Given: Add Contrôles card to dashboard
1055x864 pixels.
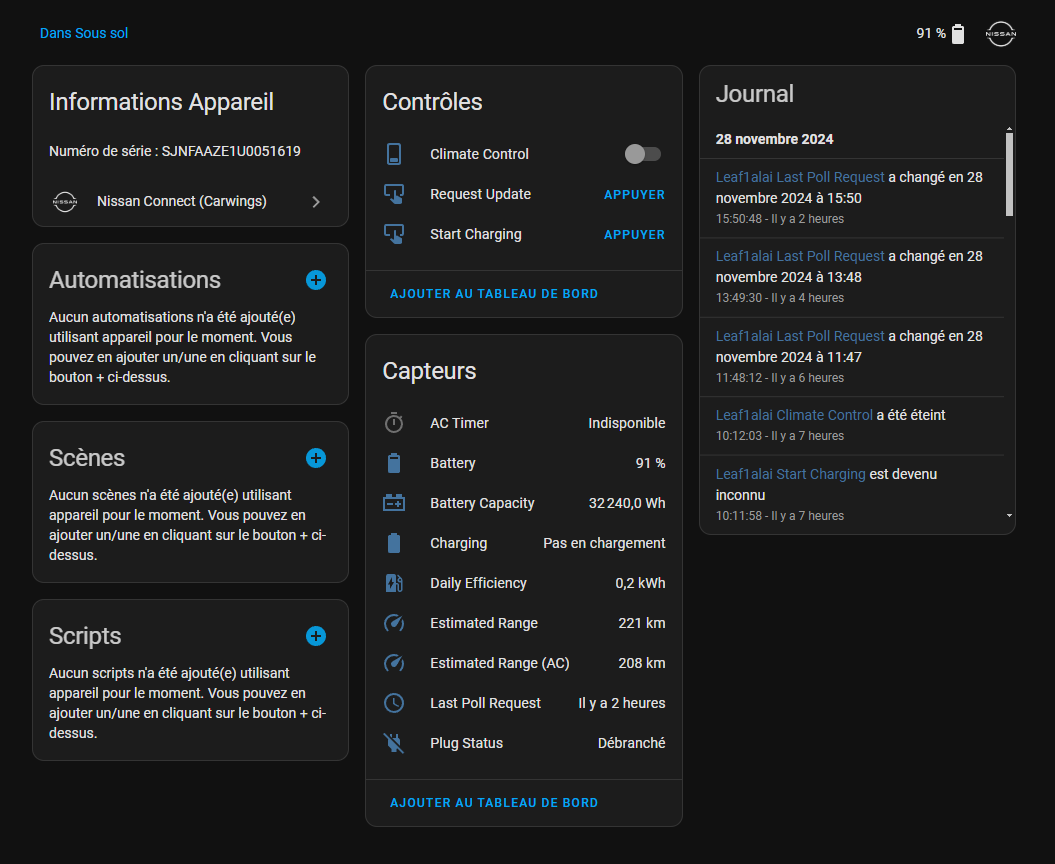Looking at the screenshot, I should 494,294.
